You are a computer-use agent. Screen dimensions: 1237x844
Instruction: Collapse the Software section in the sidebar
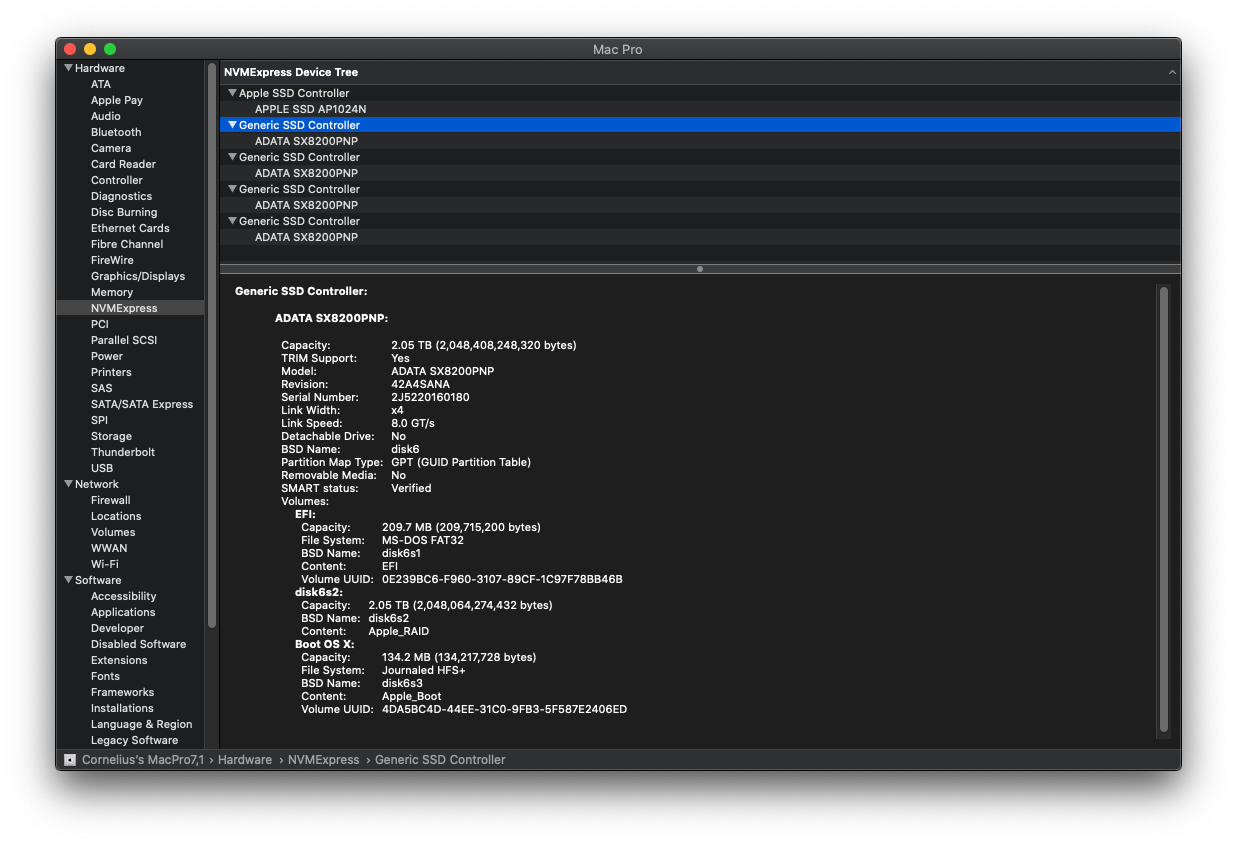click(68, 580)
